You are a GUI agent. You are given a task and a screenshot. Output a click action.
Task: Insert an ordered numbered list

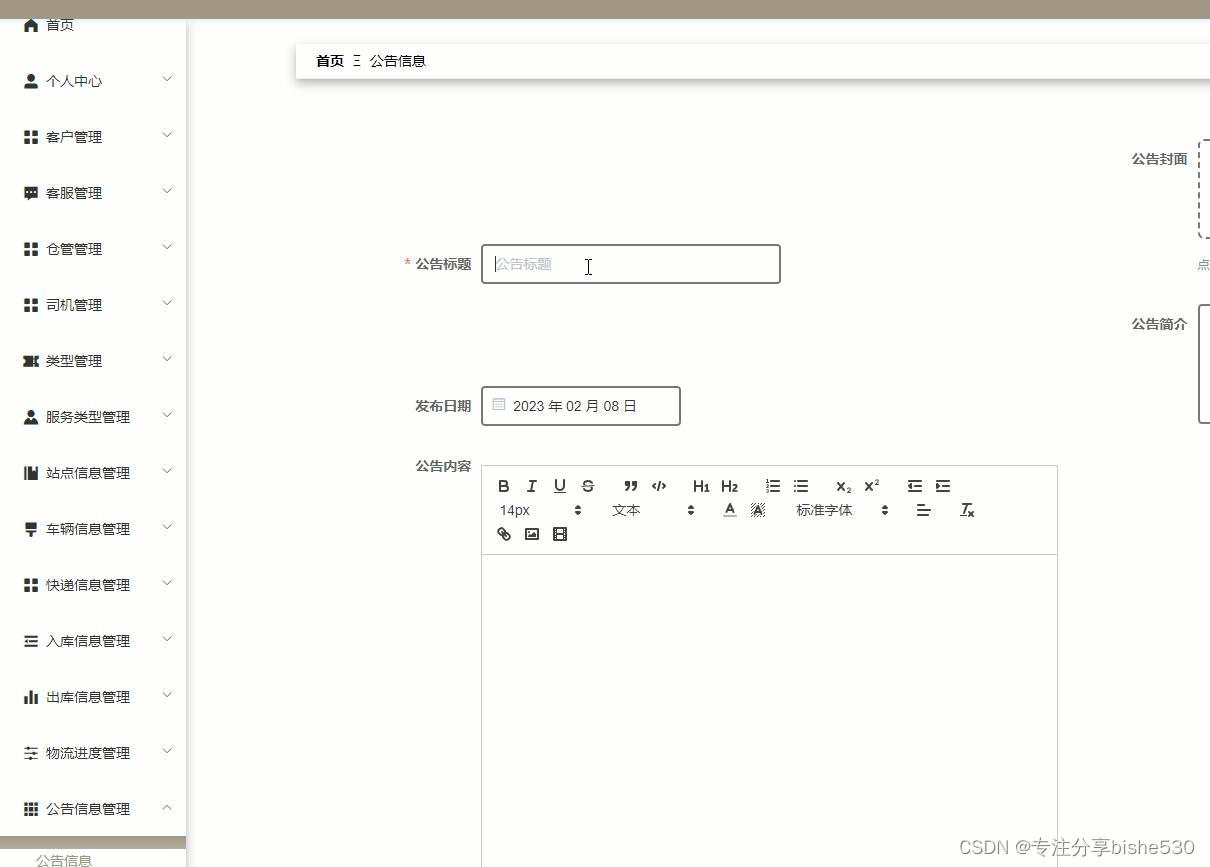click(x=773, y=486)
